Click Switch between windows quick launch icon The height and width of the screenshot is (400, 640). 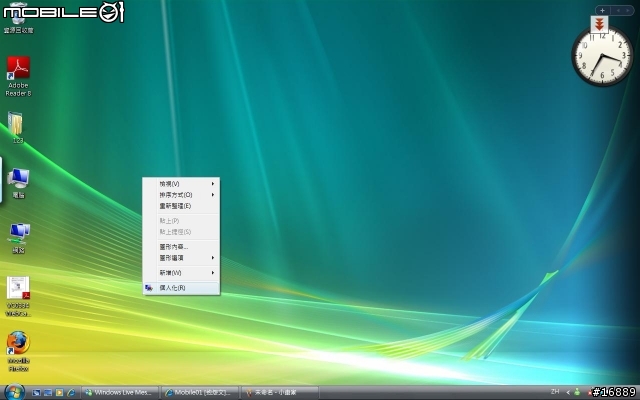pyautogui.click(x=48, y=393)
